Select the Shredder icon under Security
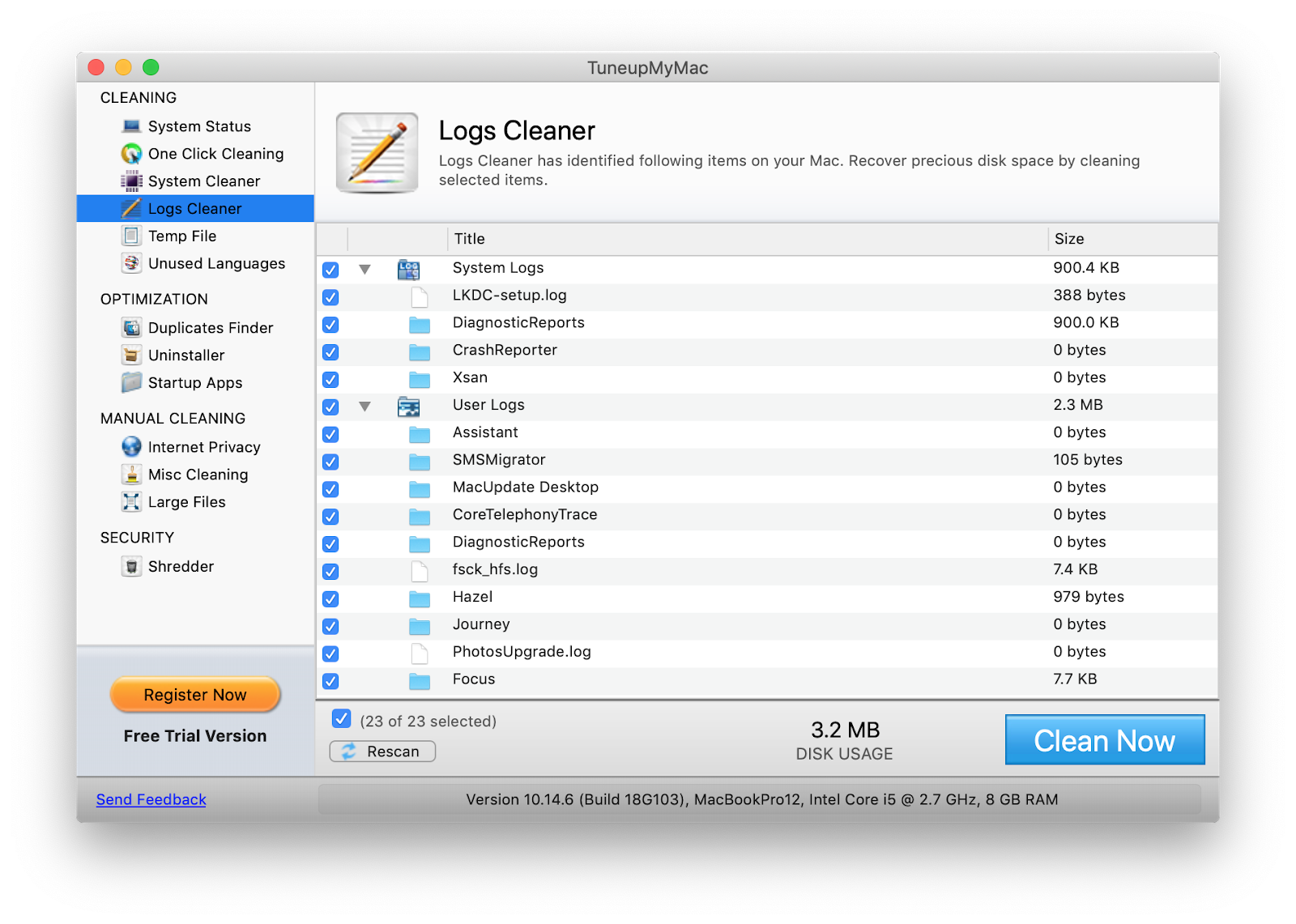 click(x=131, y=567)
